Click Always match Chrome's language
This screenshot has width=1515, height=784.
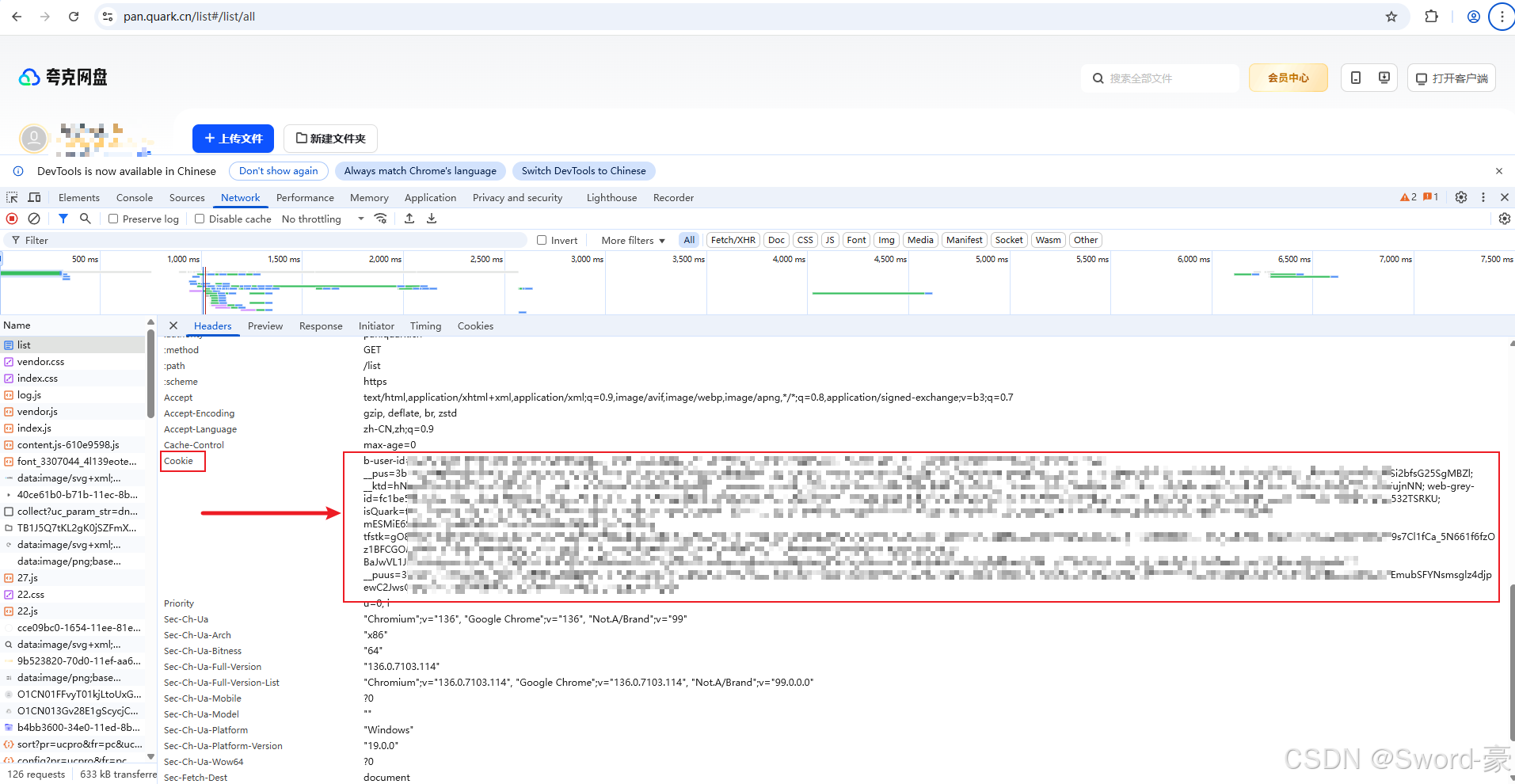[420, 171]
